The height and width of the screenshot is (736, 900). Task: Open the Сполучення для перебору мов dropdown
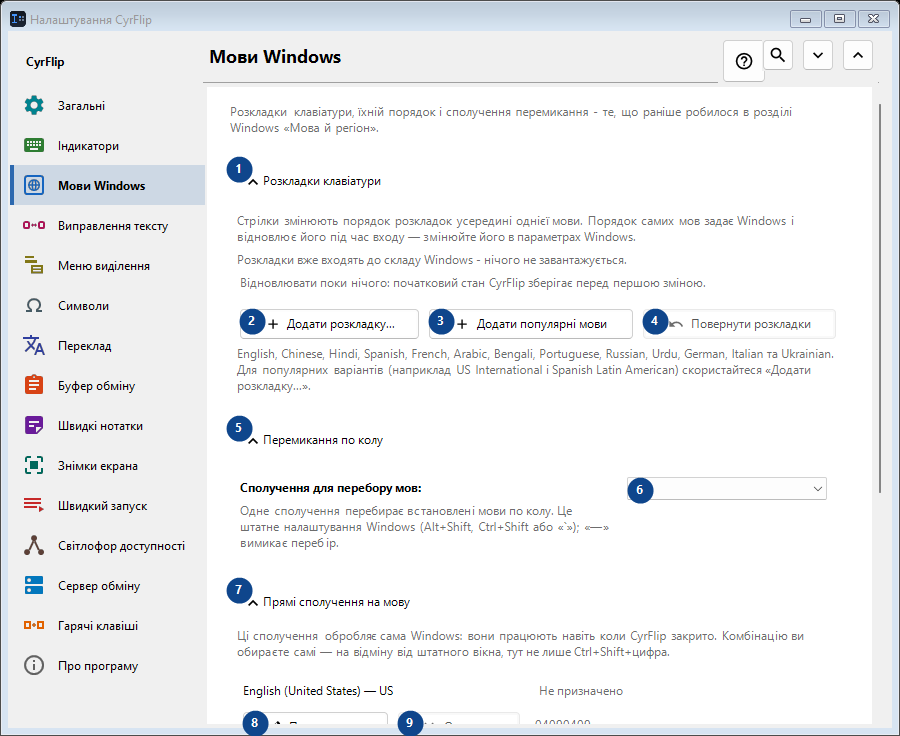(727, 489)
